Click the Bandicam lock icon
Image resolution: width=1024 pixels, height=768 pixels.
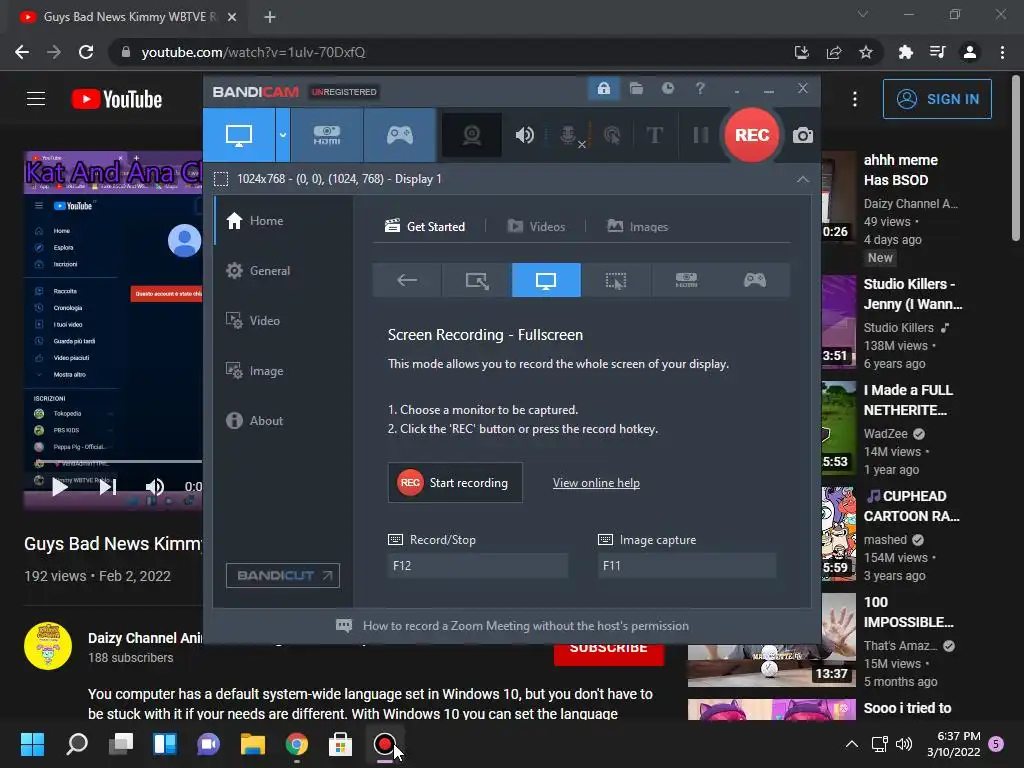(x=603, y=88)
